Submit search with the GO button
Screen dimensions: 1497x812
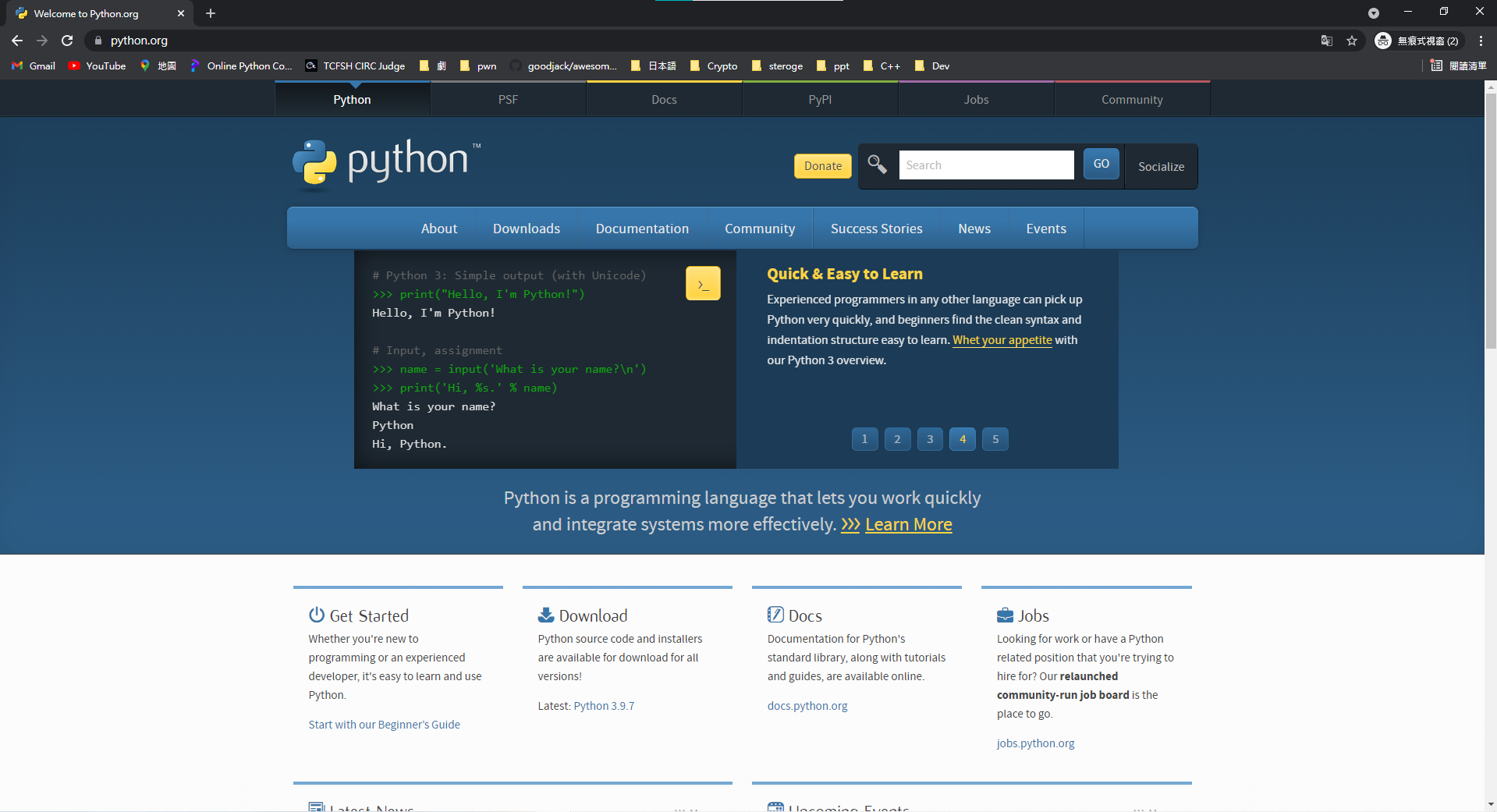click(x=1101, y=164)
